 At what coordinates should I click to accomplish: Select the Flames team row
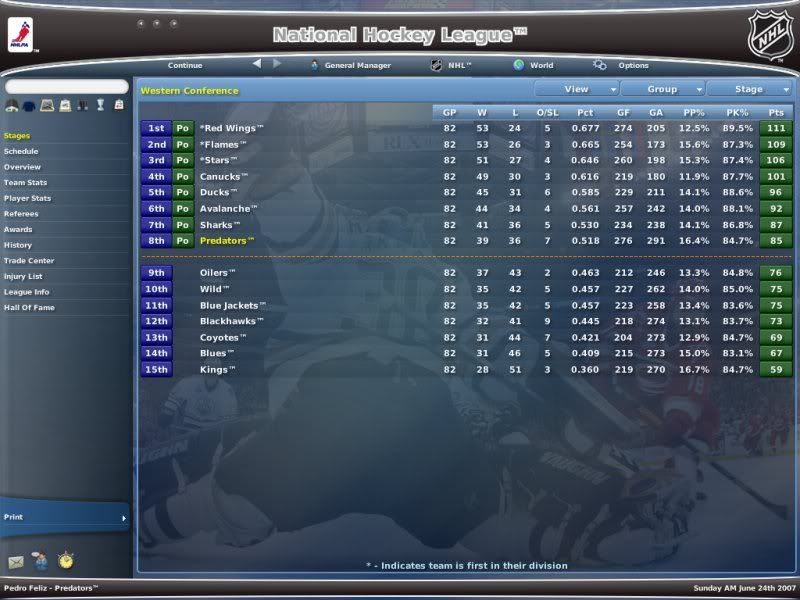466,144
